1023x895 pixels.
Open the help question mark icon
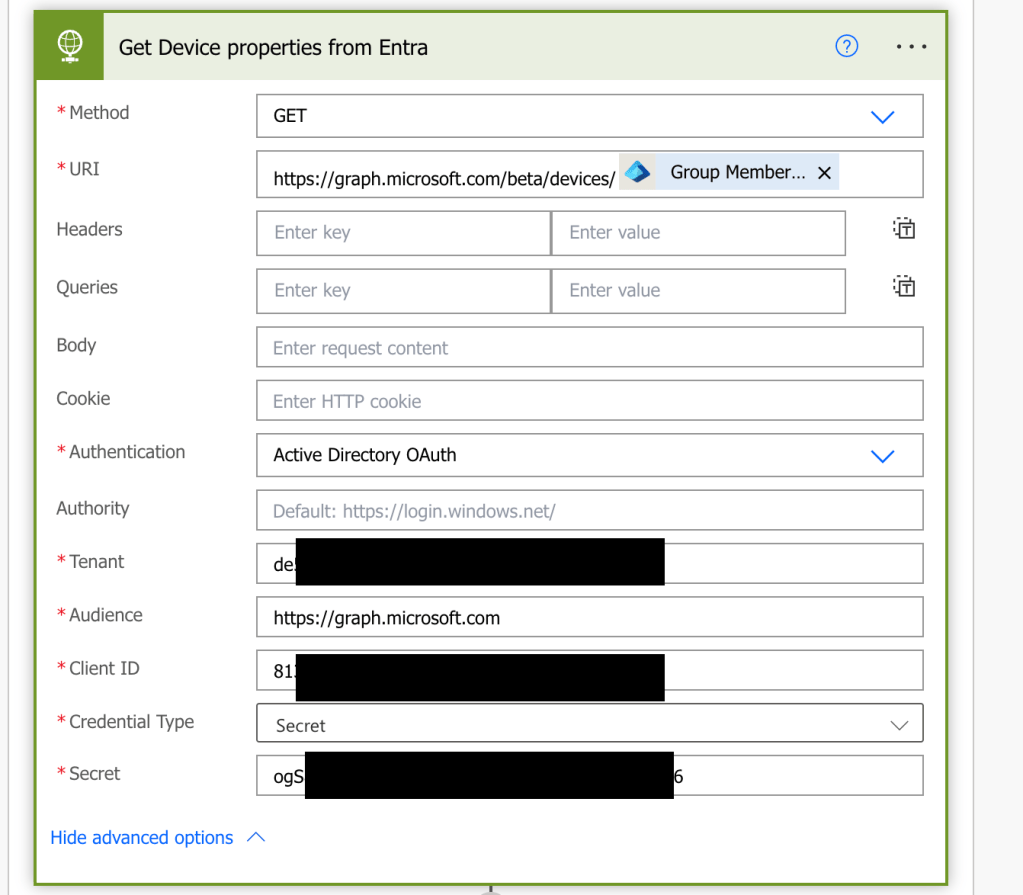[x=846, y=46]
